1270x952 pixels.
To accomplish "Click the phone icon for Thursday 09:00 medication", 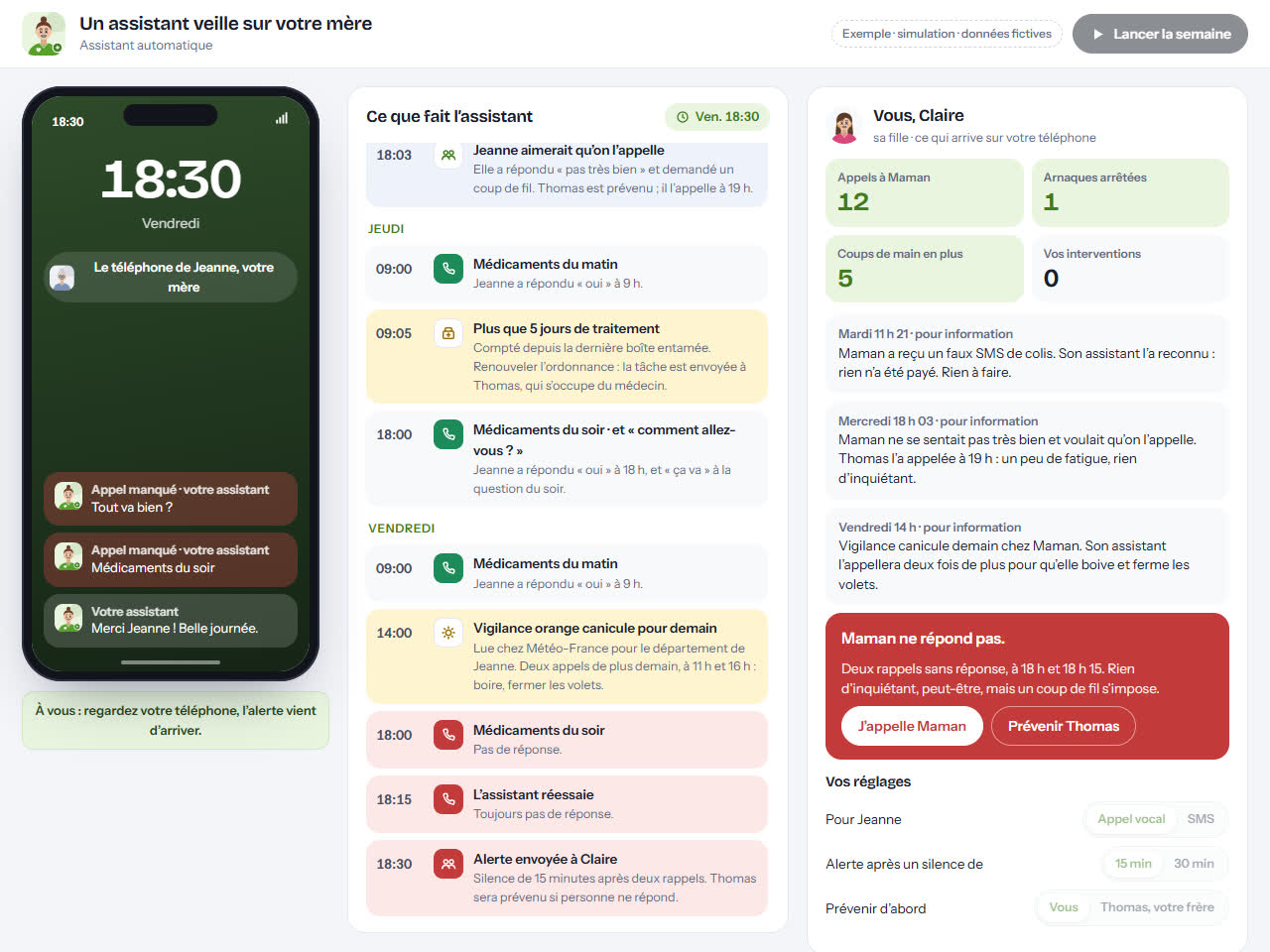I will (x=448, y=269).
